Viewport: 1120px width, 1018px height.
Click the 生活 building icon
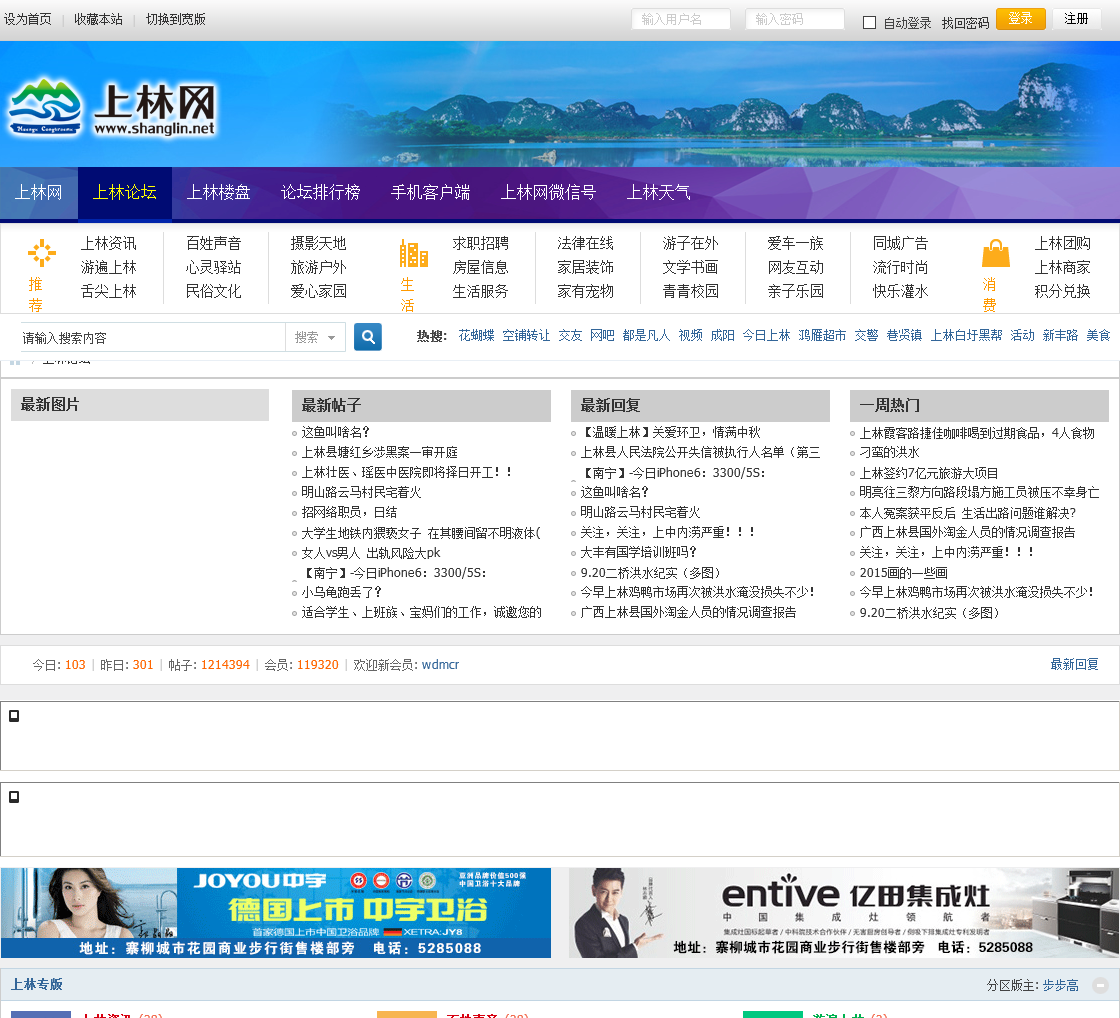click(413, 254)
